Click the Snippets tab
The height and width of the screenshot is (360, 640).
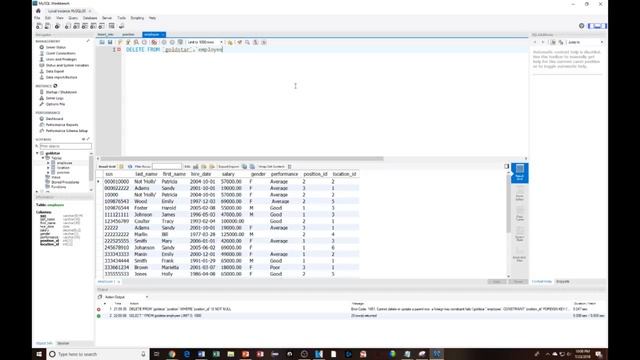(563, 281)
